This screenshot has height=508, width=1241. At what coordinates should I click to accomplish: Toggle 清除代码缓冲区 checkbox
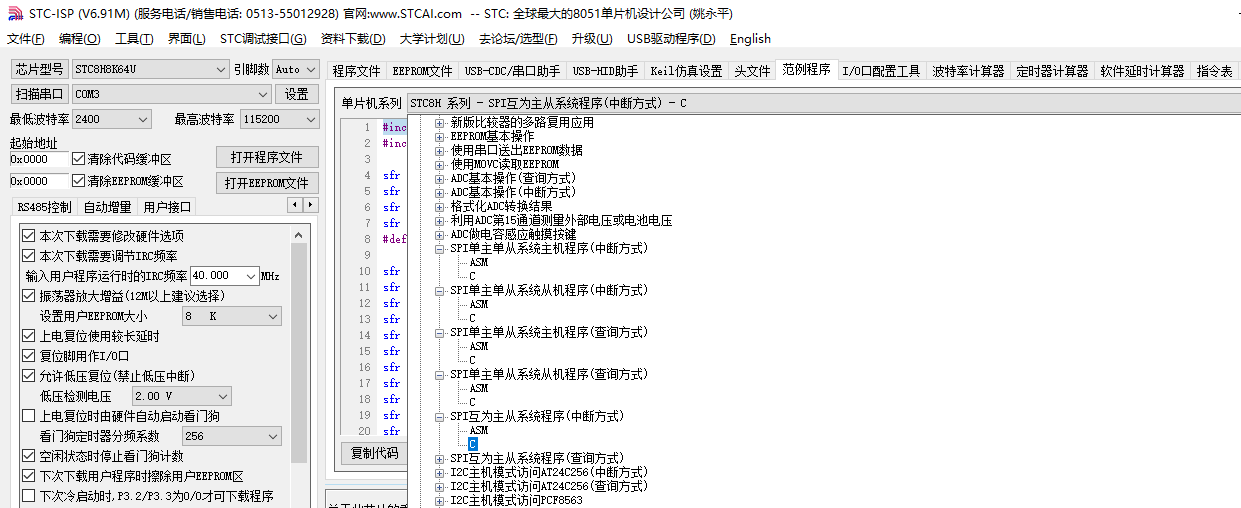79,159
